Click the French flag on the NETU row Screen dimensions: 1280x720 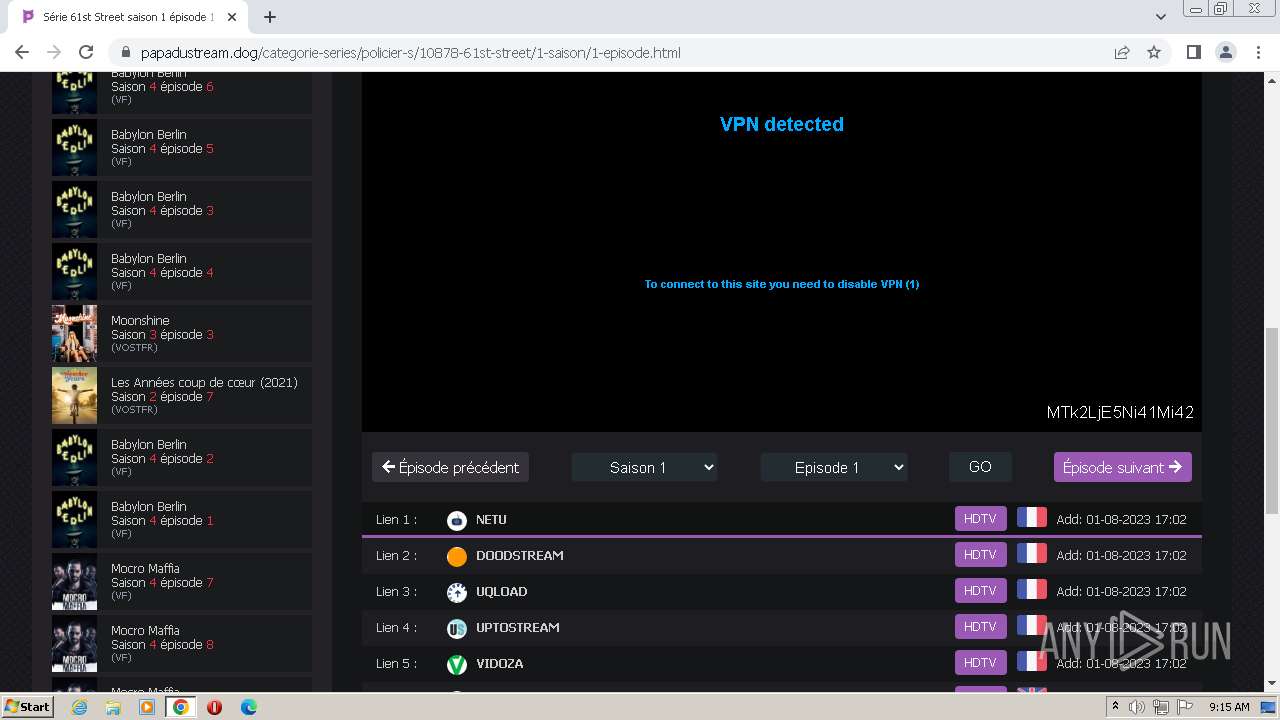[1032, 518]
